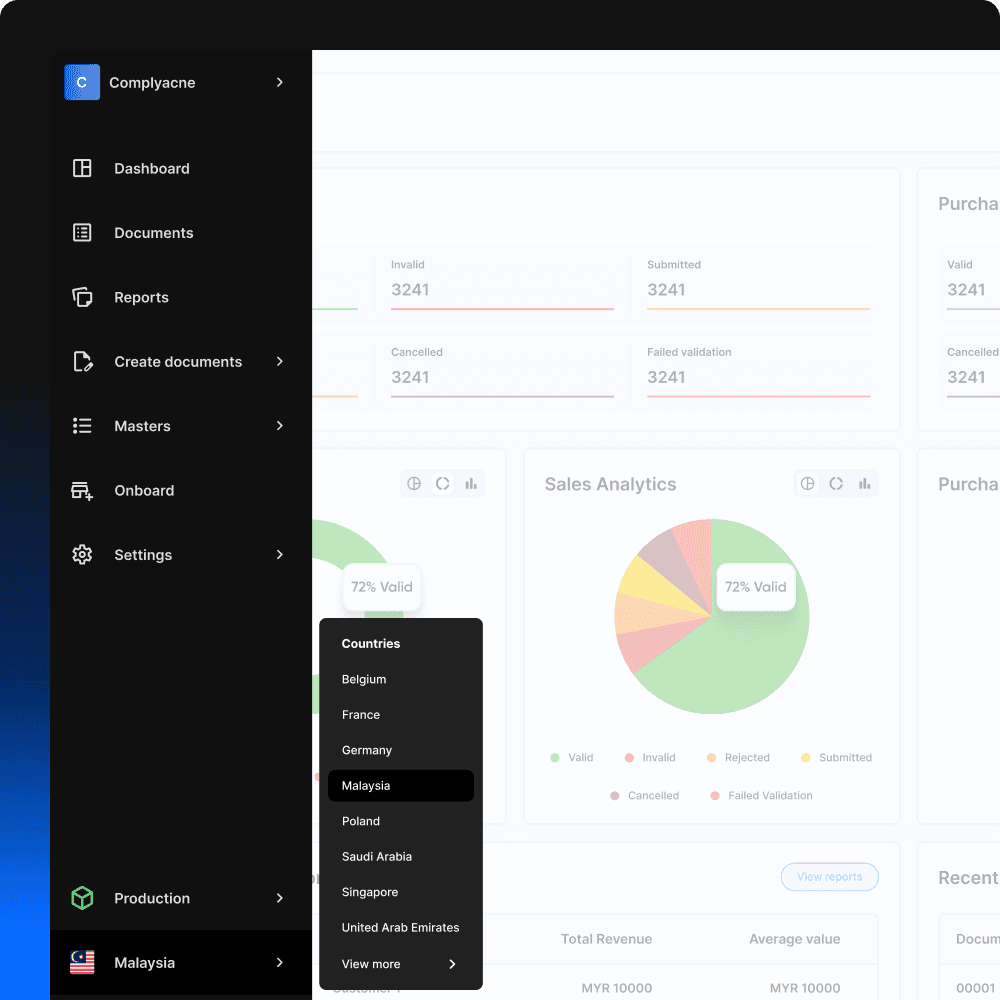Click the Onboard icon in the sidebar
This screenshot has width=1000, height=1000.
[x=82, y=490]
